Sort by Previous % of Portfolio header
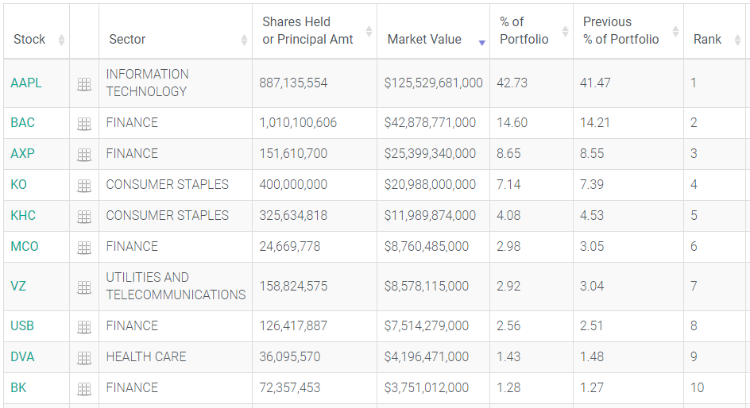 [621, 31]
